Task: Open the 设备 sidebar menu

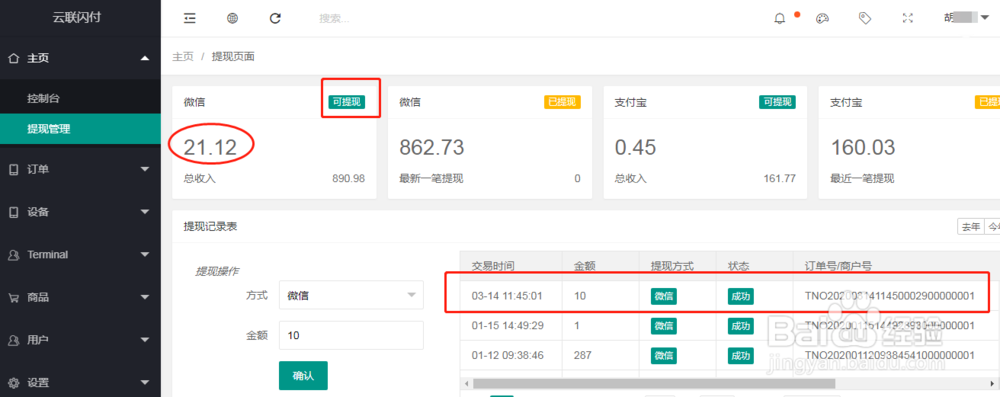Action: click(80, 212)
